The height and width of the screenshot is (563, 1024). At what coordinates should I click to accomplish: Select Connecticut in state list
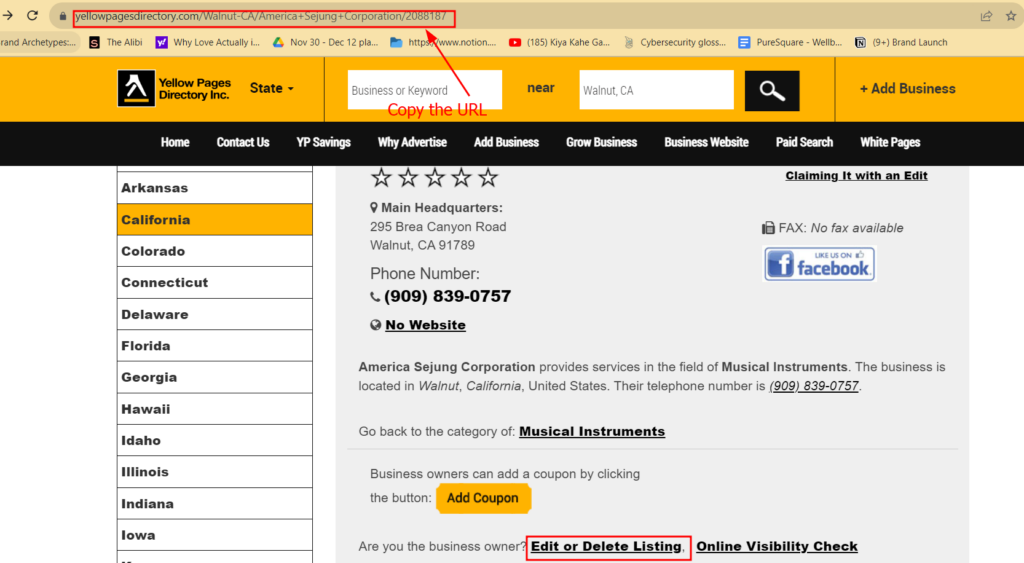coord(215,283)
